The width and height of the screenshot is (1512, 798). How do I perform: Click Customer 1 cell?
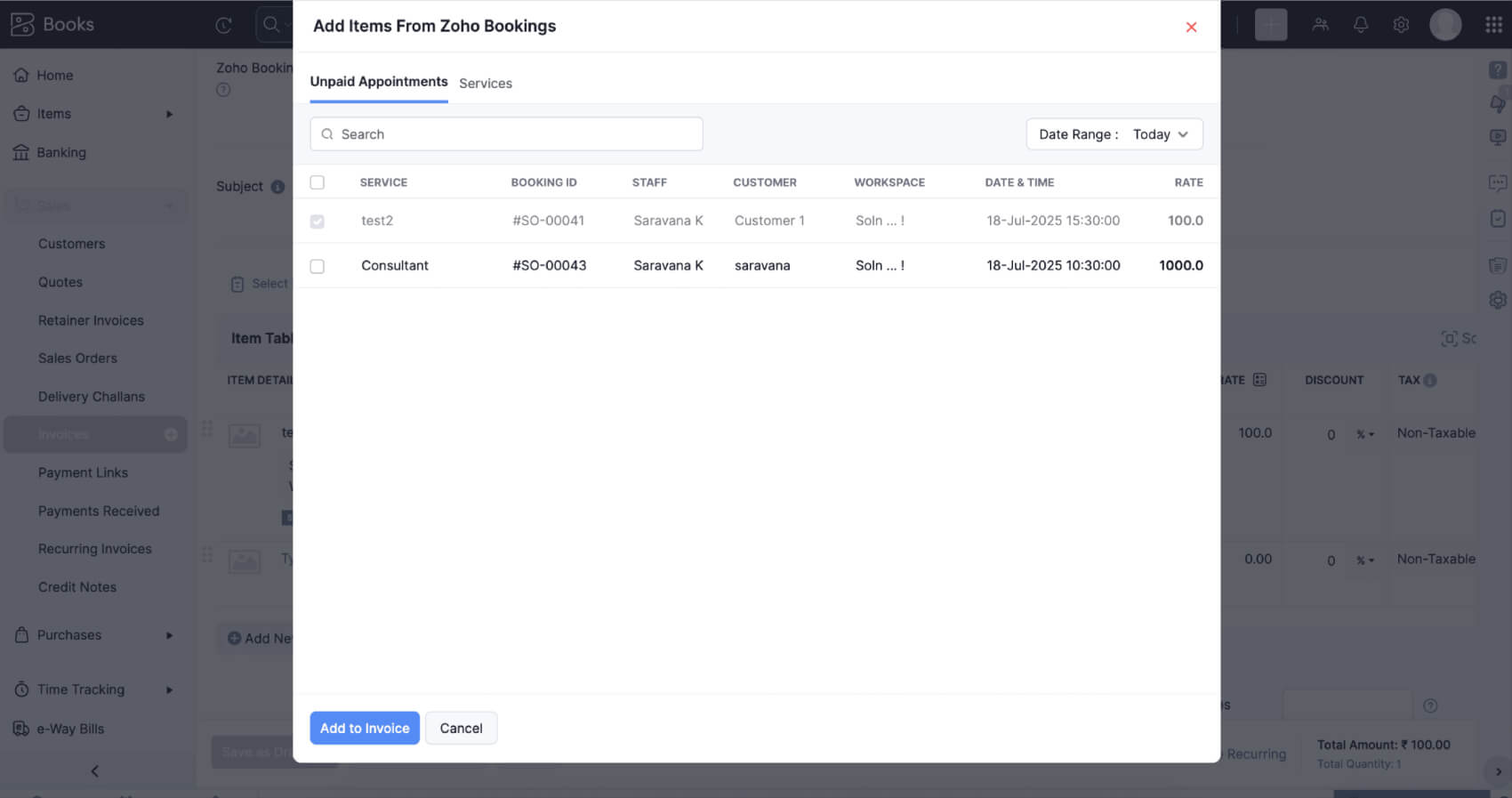pyautogui.click(x=769, y=221)
